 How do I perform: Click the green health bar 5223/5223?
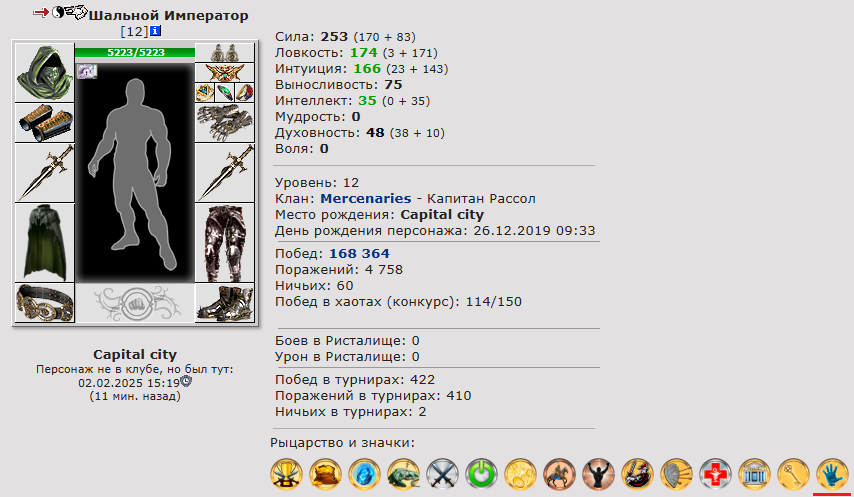[x=135, y=52]
